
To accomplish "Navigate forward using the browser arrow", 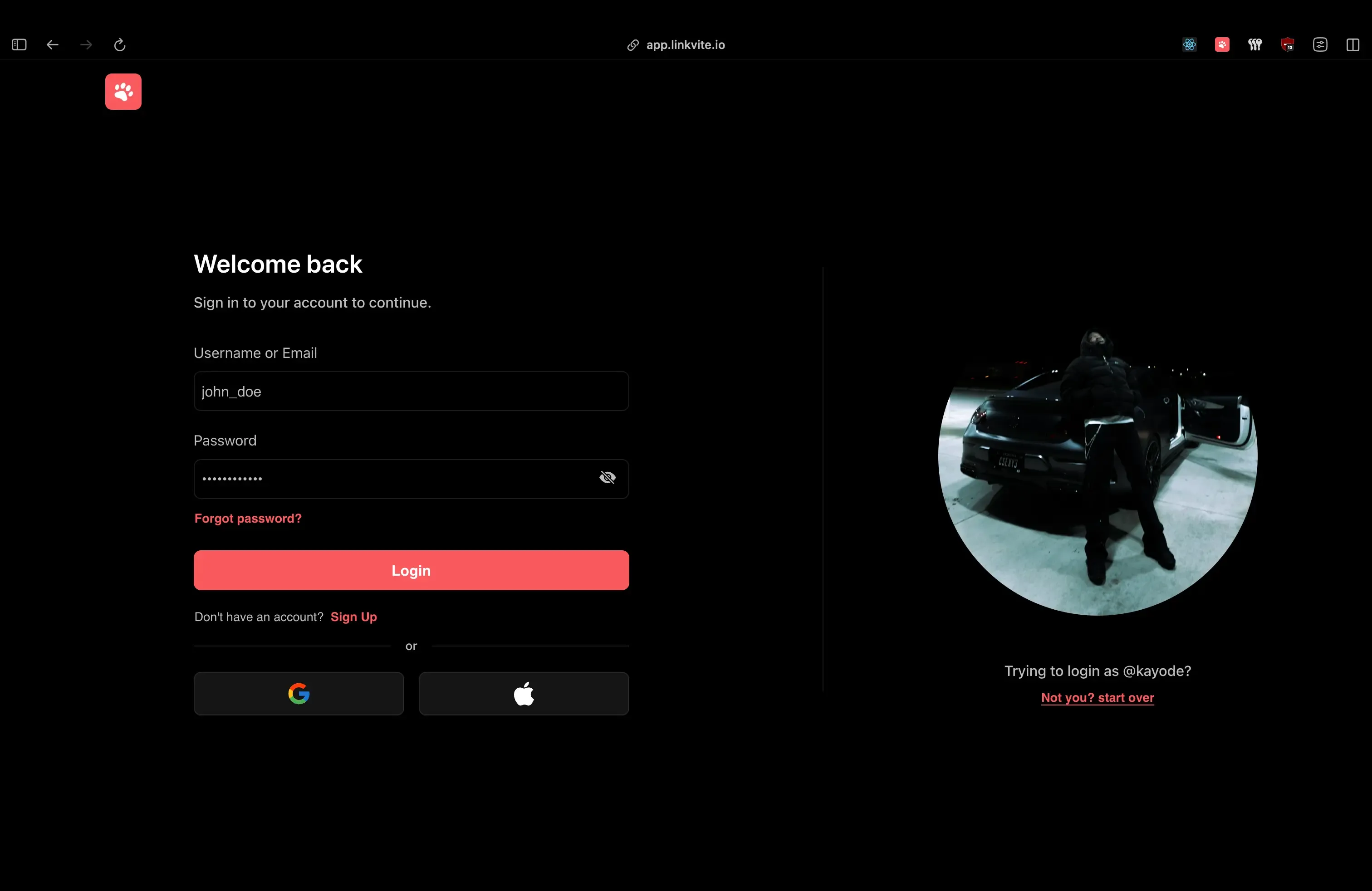I will pos(85,44).
